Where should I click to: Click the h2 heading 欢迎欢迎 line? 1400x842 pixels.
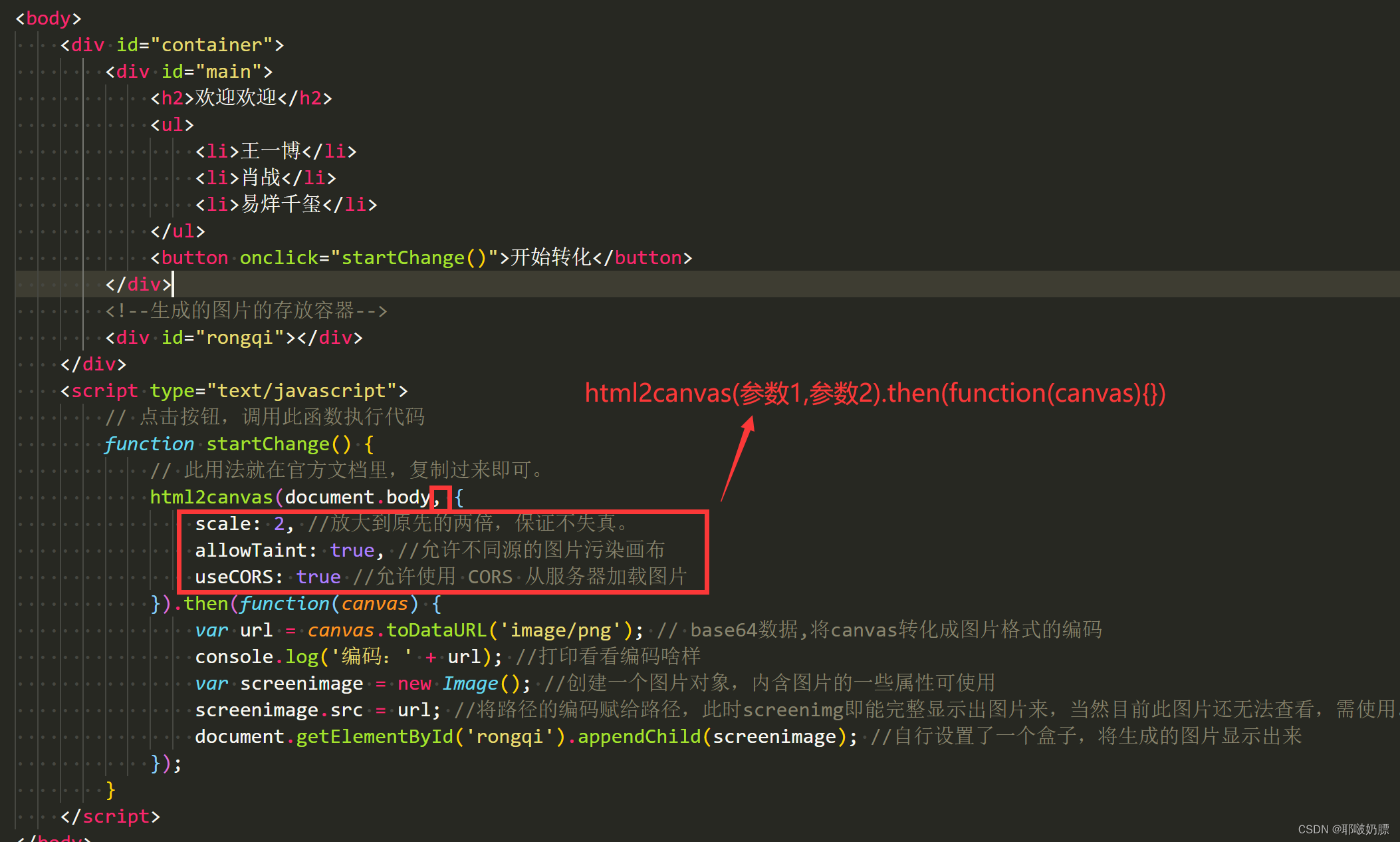(241, 98)
